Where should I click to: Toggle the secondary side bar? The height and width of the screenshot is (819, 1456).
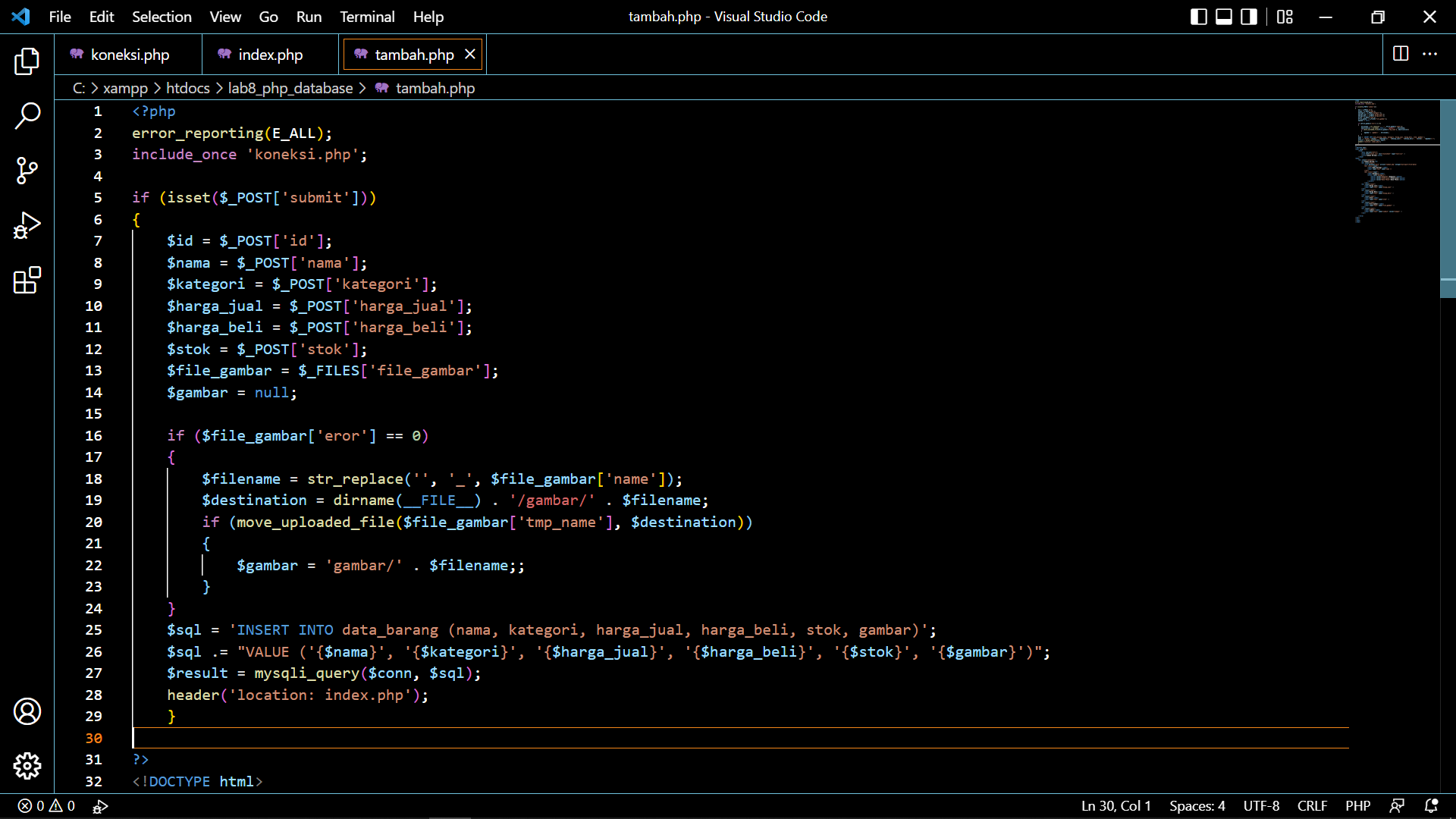coord(1248,16)
